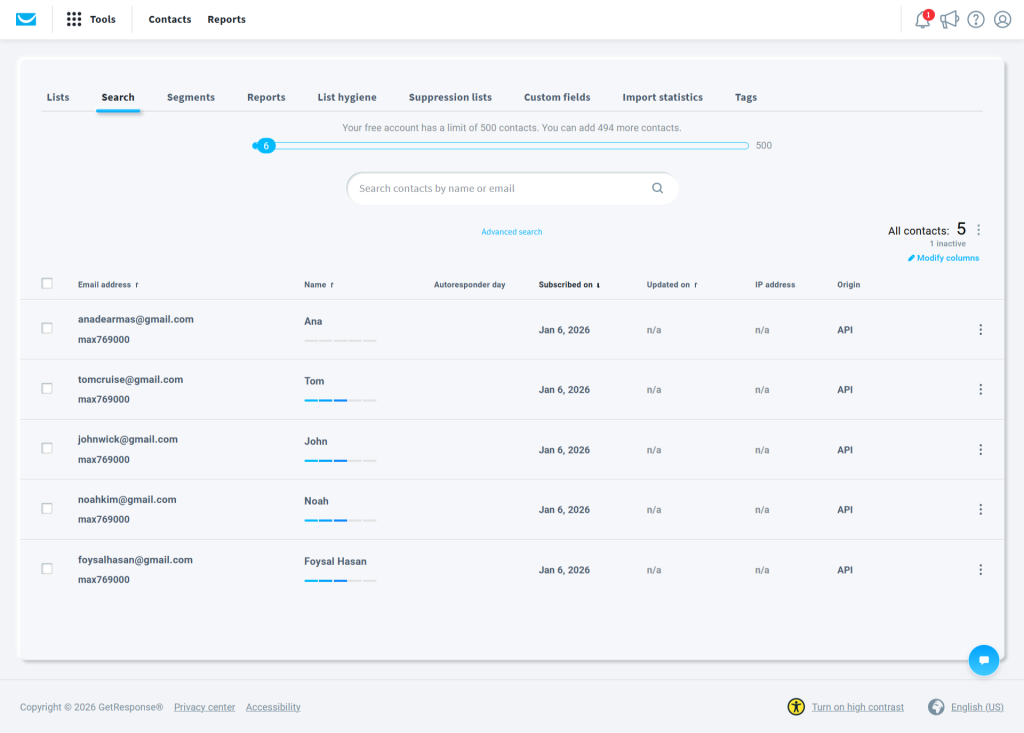Open Reports in top navigation
Screen dimensions: 1024x733
227,20
